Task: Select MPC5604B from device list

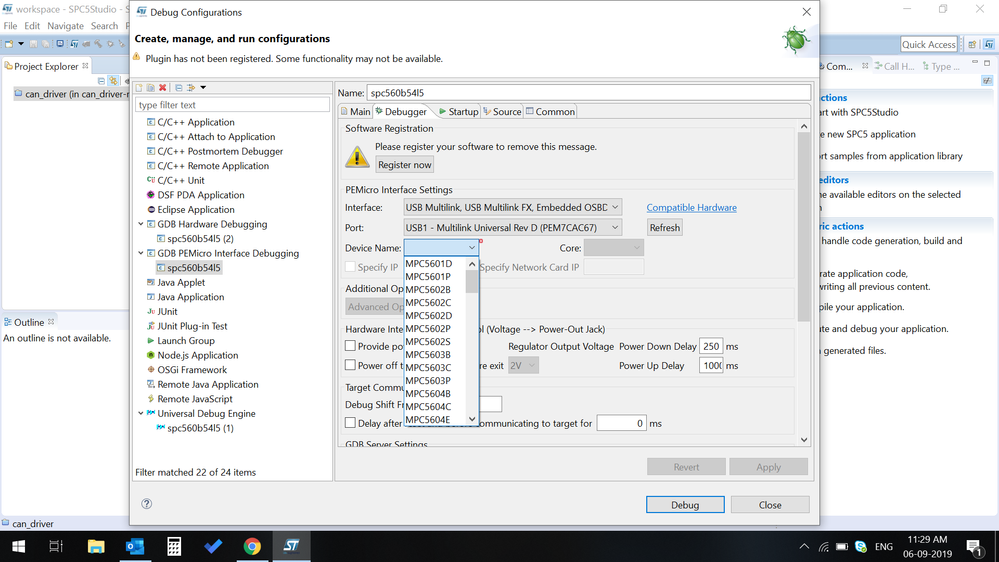Action: pos(435,393)
